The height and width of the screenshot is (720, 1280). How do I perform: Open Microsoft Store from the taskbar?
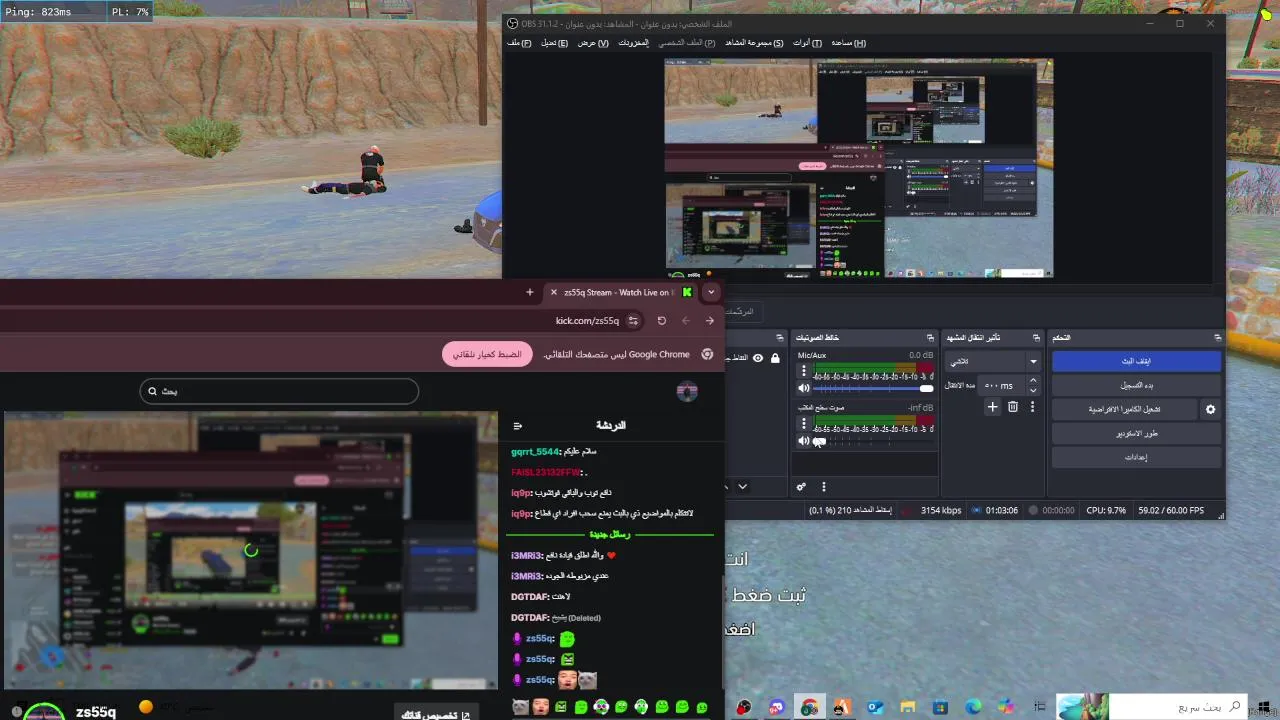941,707
